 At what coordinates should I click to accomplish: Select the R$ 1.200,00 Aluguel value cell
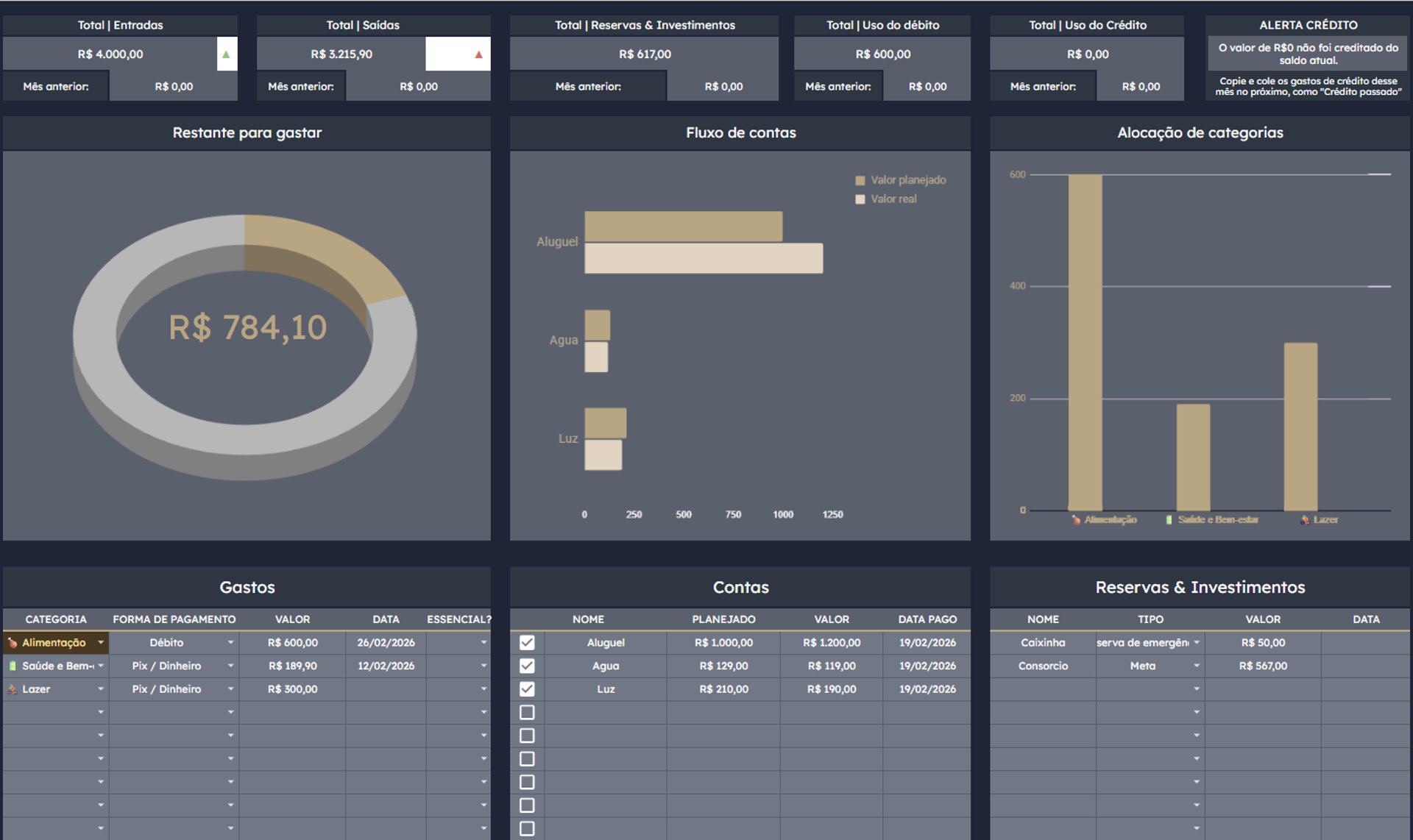point(832,643)
